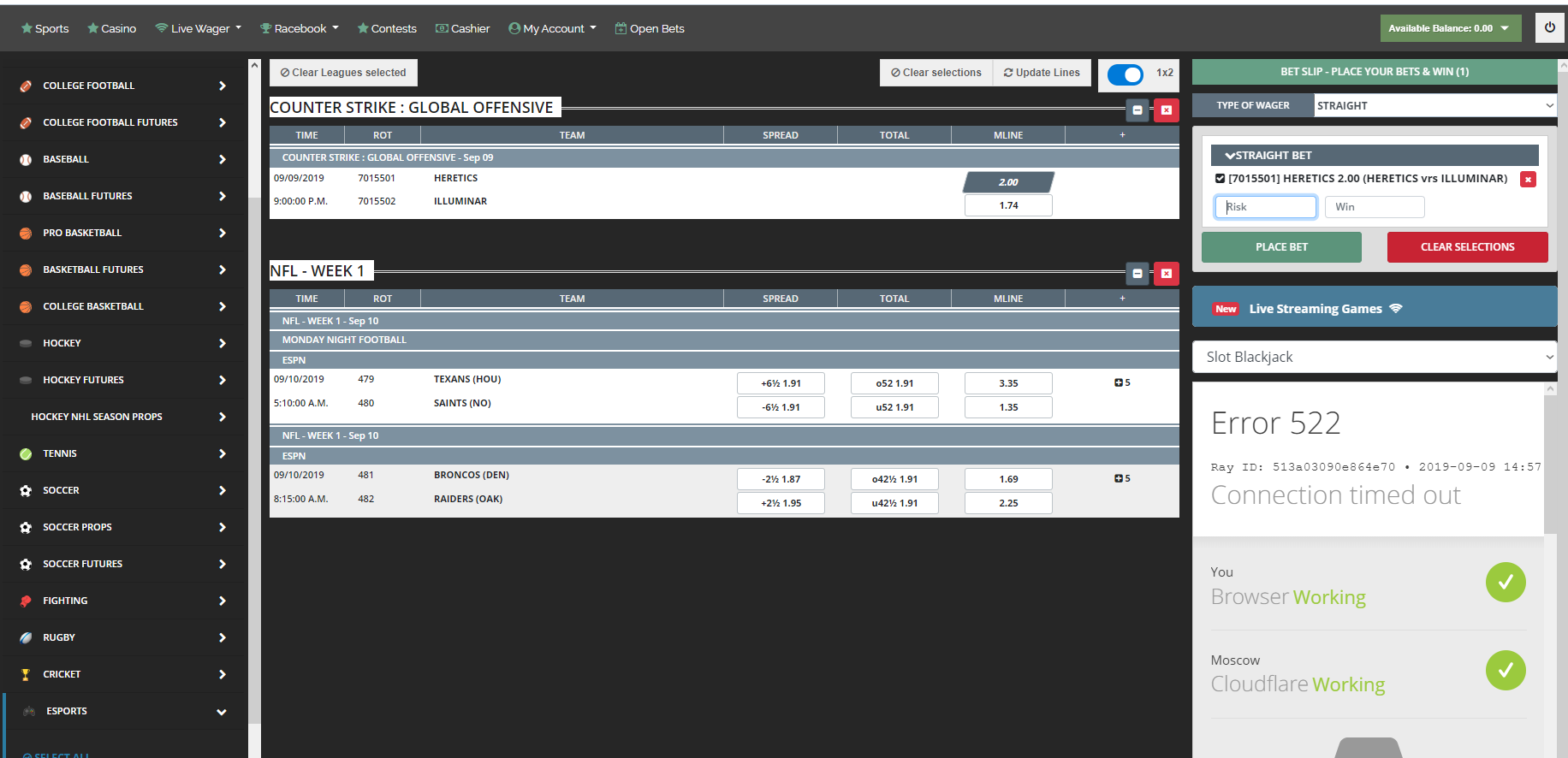
Task: Uncheck the Heretics 2.00 bet checkbox
Action: coord(1220,179)
